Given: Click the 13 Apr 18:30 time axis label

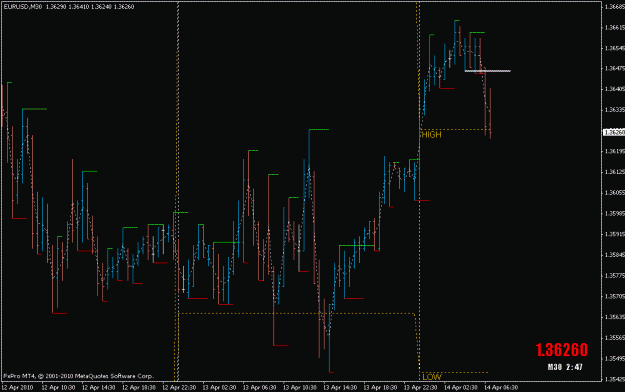Looking at the screenshot, I should tap(380, 388).
